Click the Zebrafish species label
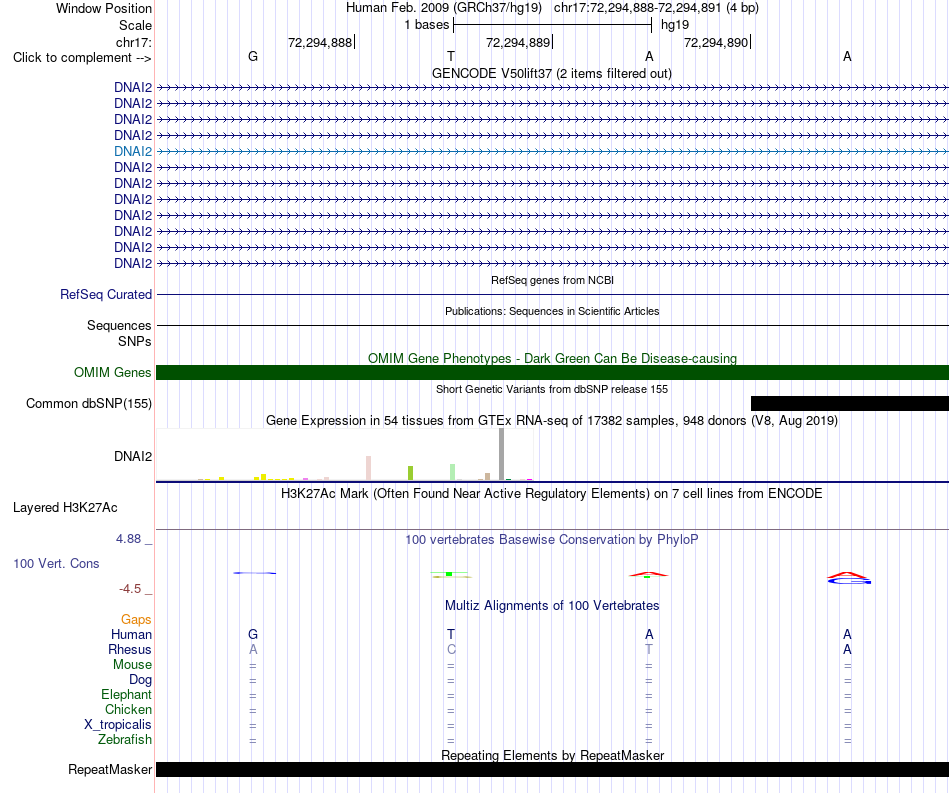This screenshot has height=793, width=950. [x=125, y=740]
